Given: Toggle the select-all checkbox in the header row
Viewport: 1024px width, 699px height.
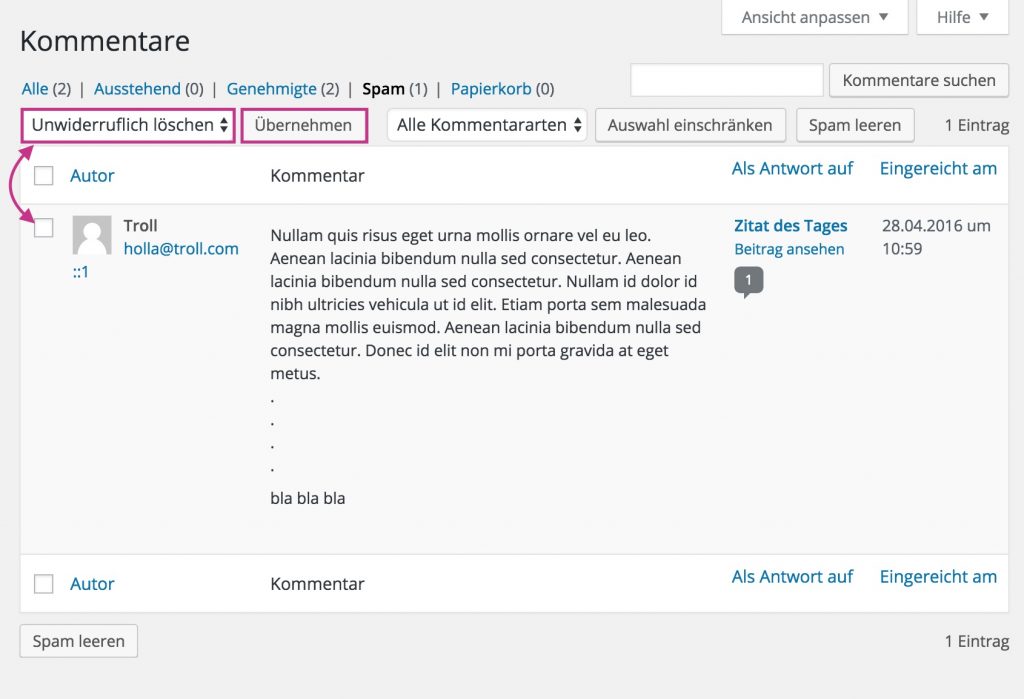Looking at the screenshot, I should click(x=43, y=176).
